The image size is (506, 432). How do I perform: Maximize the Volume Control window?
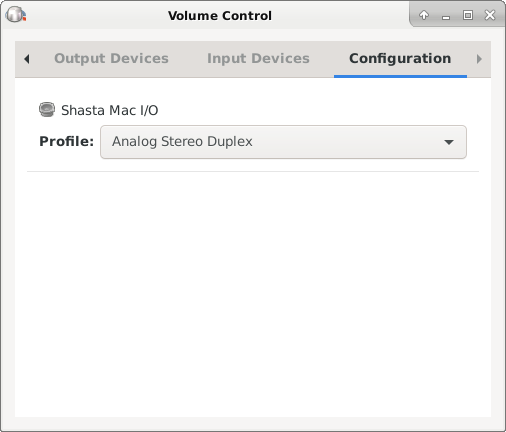(468, 15)
